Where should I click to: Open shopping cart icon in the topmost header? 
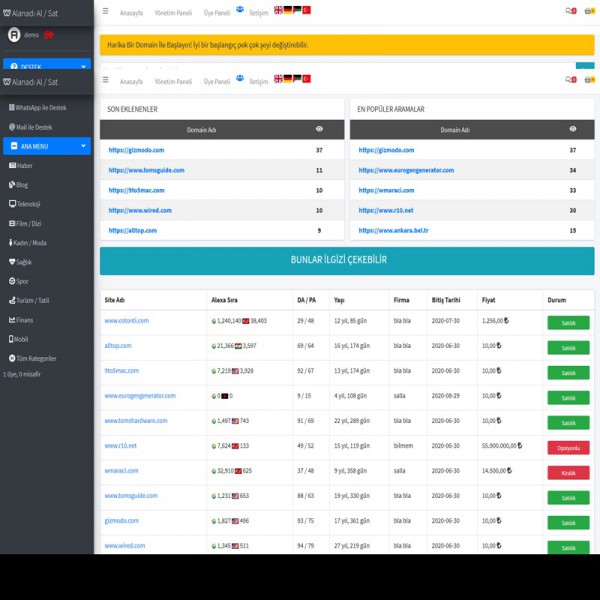589,11
